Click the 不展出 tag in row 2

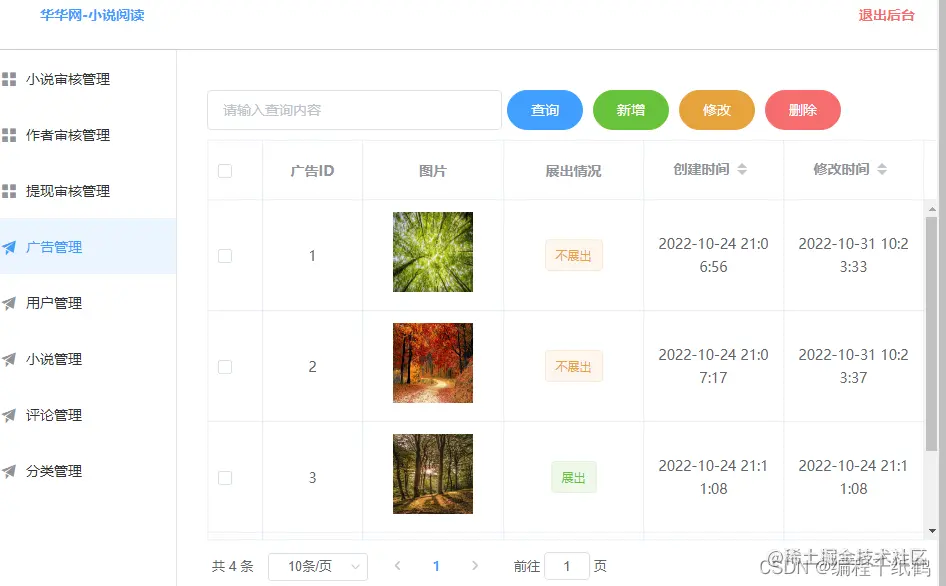(x=574, y=366)
